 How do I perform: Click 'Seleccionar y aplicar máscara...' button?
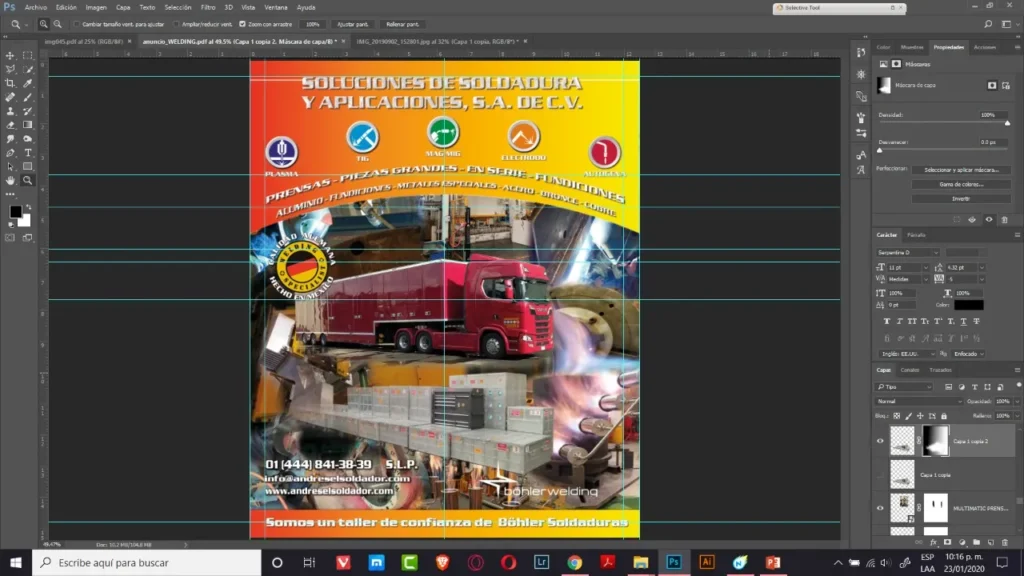961,170
